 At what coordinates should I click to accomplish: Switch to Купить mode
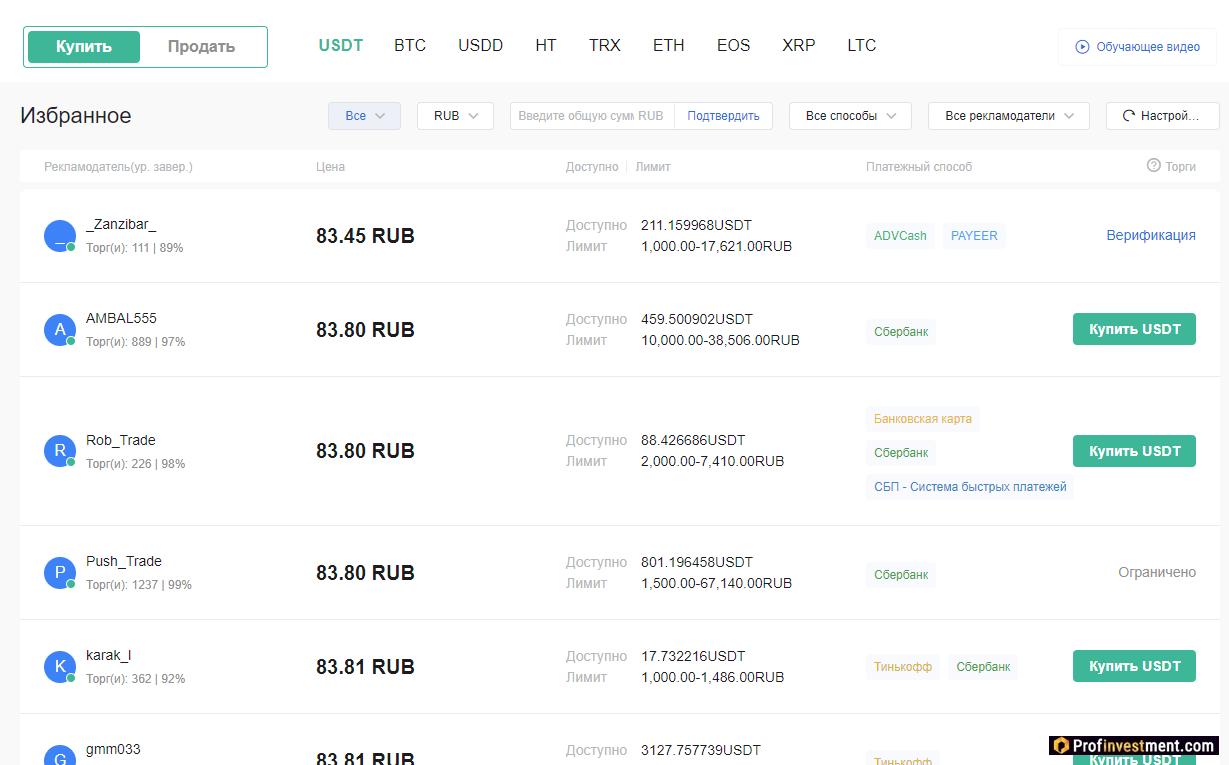pos(84,47)
